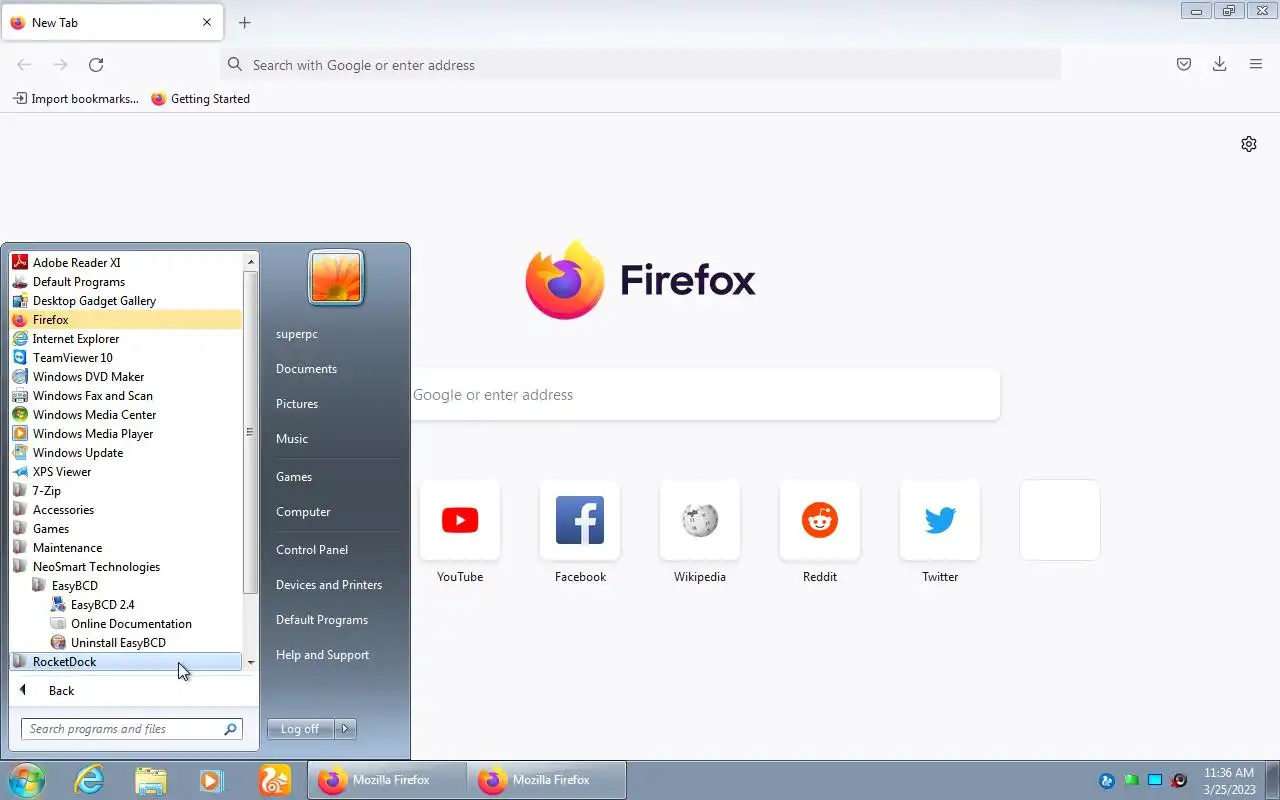Expand the RocketDock folder
Screen dimensions: 1280x800
pyautogui.click(x=126, y=662)
